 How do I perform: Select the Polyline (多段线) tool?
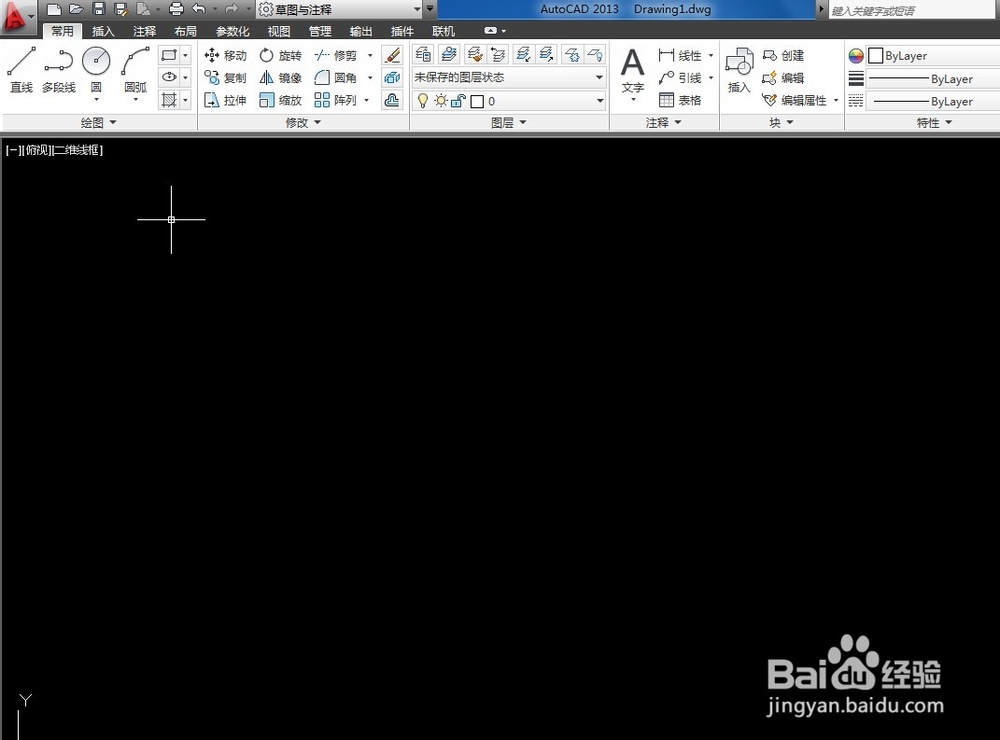59,70
